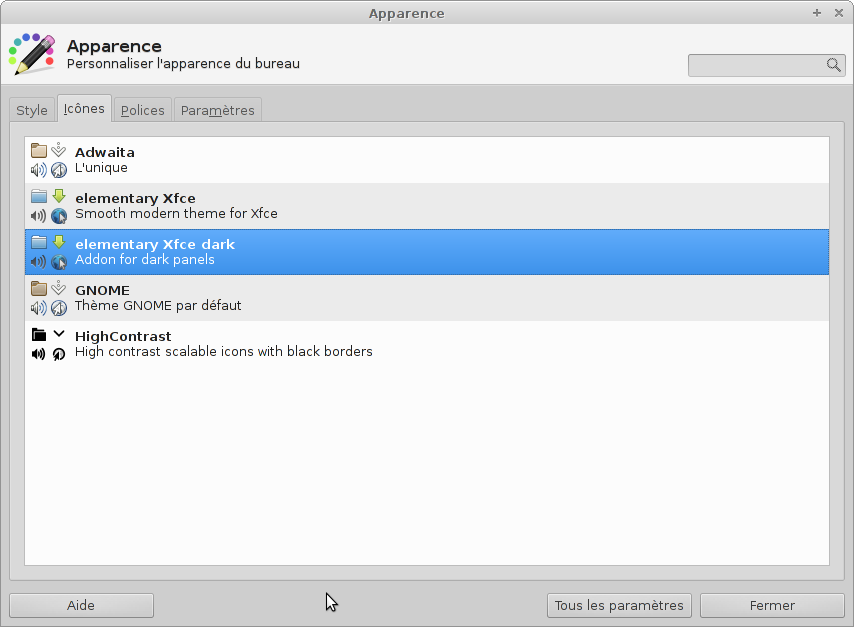Click the GNOME download arrow preview icon
The image size is (854, 627).
point(59,288)
